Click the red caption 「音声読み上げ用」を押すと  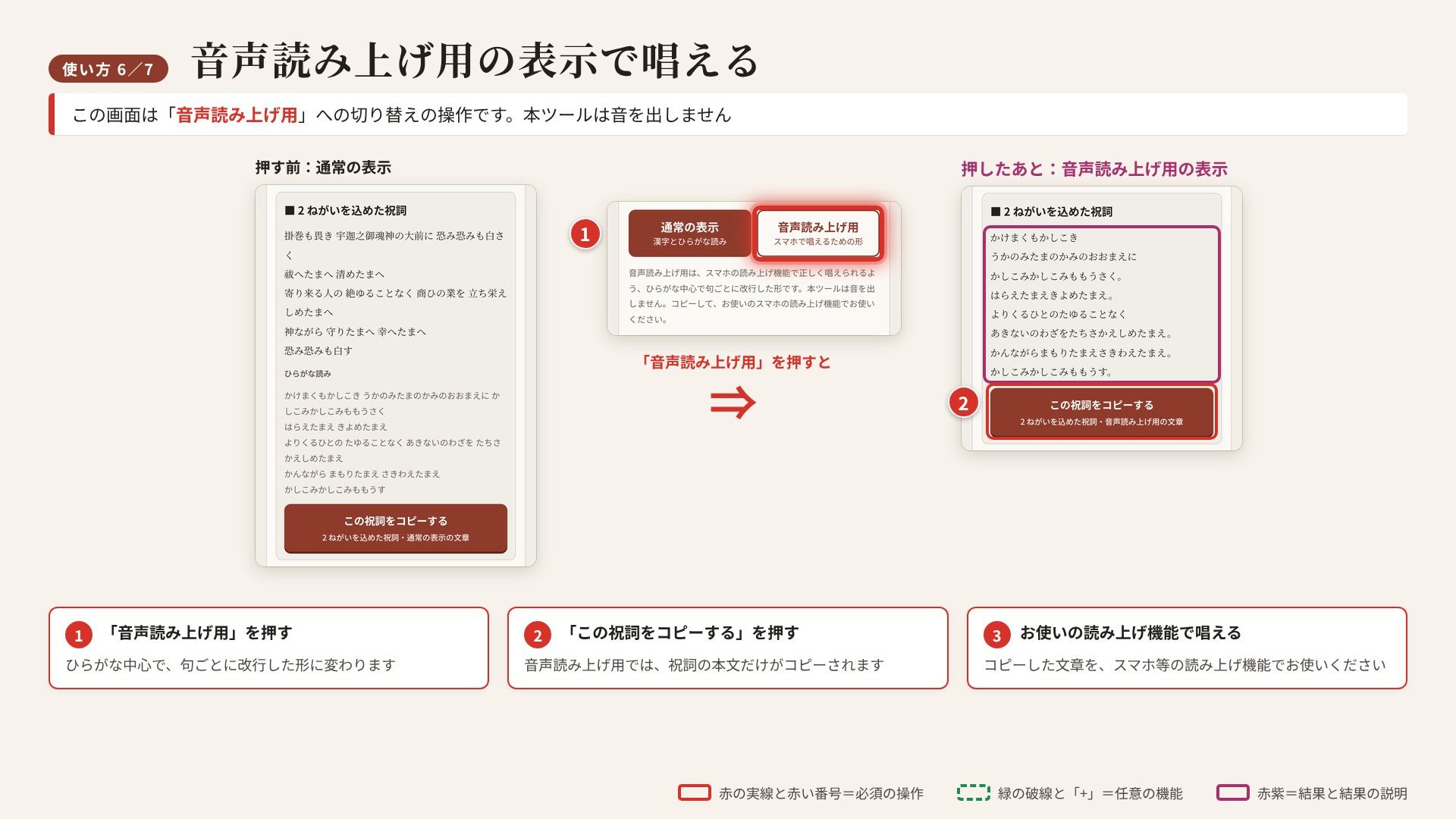click(x=734, y=362)
